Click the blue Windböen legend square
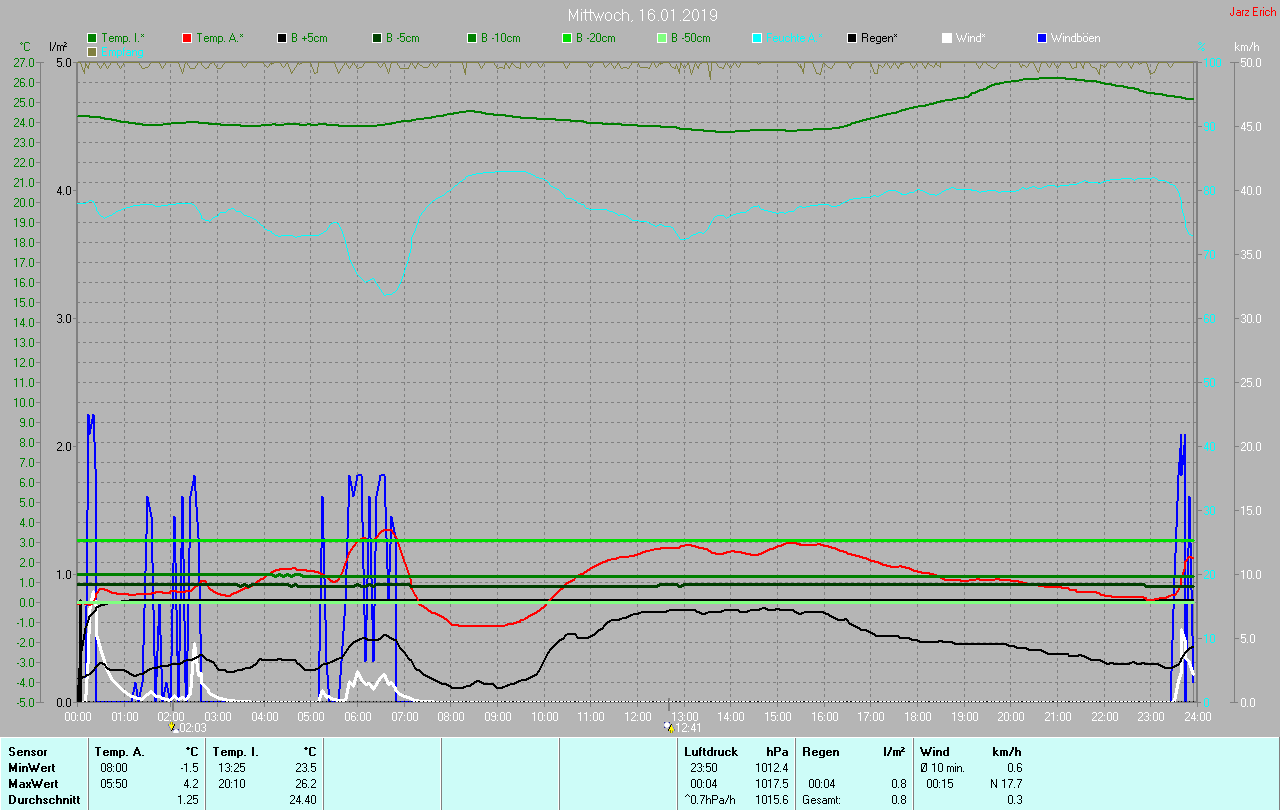The height and width of the screenshot is (810, 1280). tap(1042, 38)
